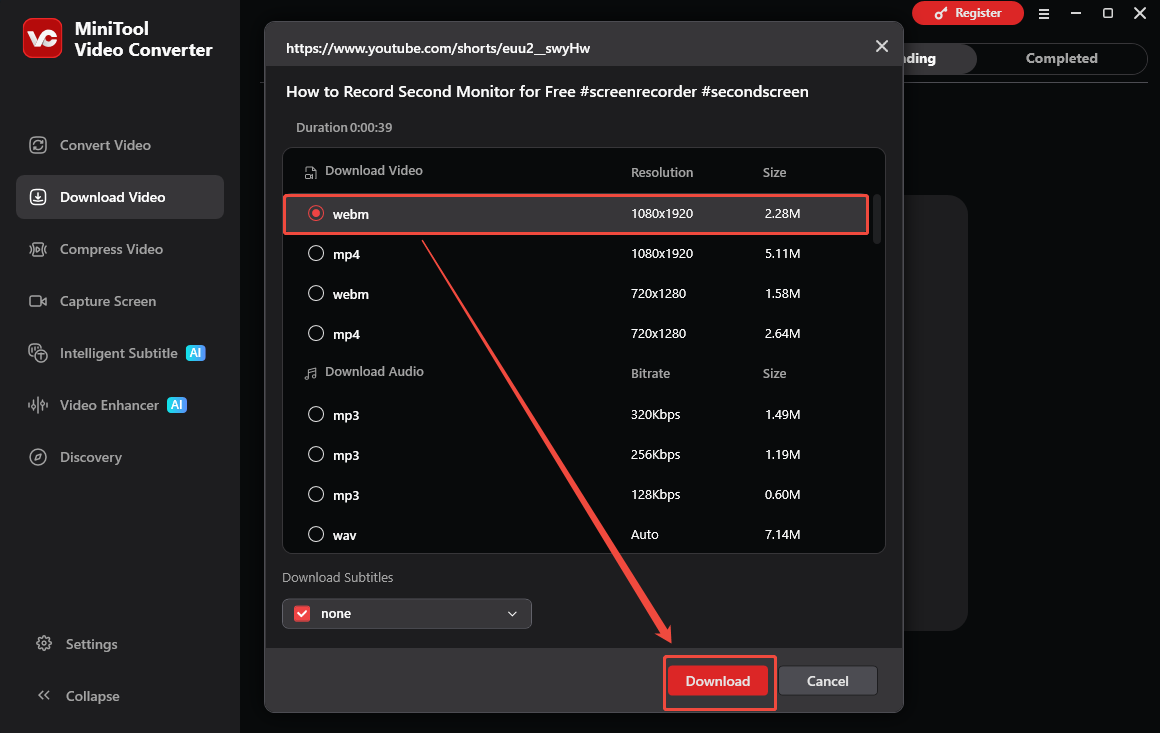Click the MiniTool Video Converter logo icon

[x=42, y=38]
